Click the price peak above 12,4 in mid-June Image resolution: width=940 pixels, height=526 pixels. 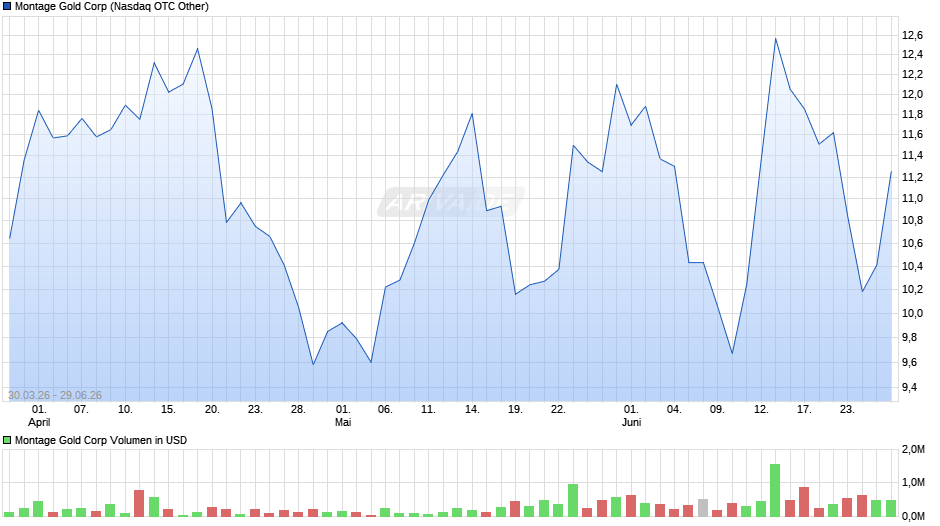[775, 39]
